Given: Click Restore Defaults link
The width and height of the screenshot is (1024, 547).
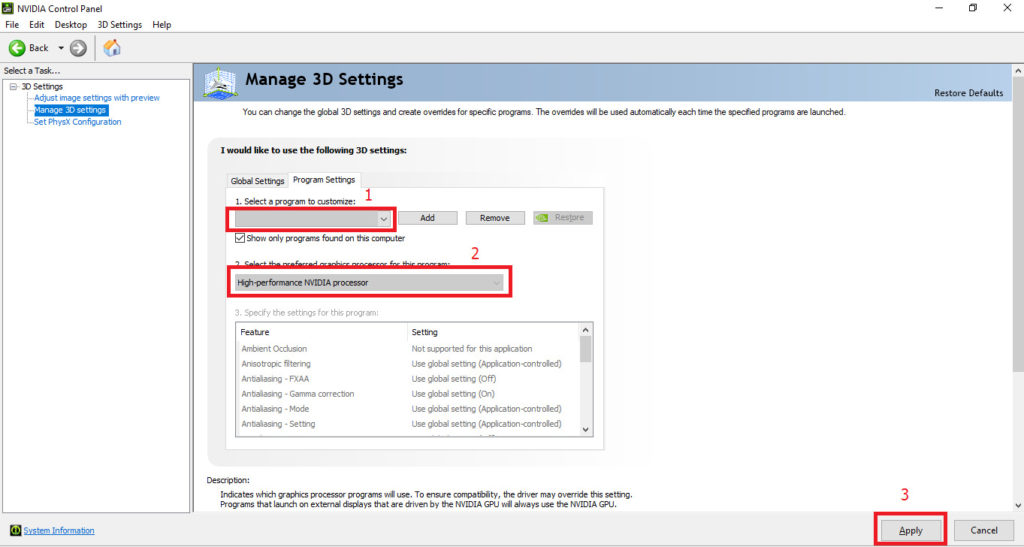Looking at the screenshot, I should coord(968,93).
